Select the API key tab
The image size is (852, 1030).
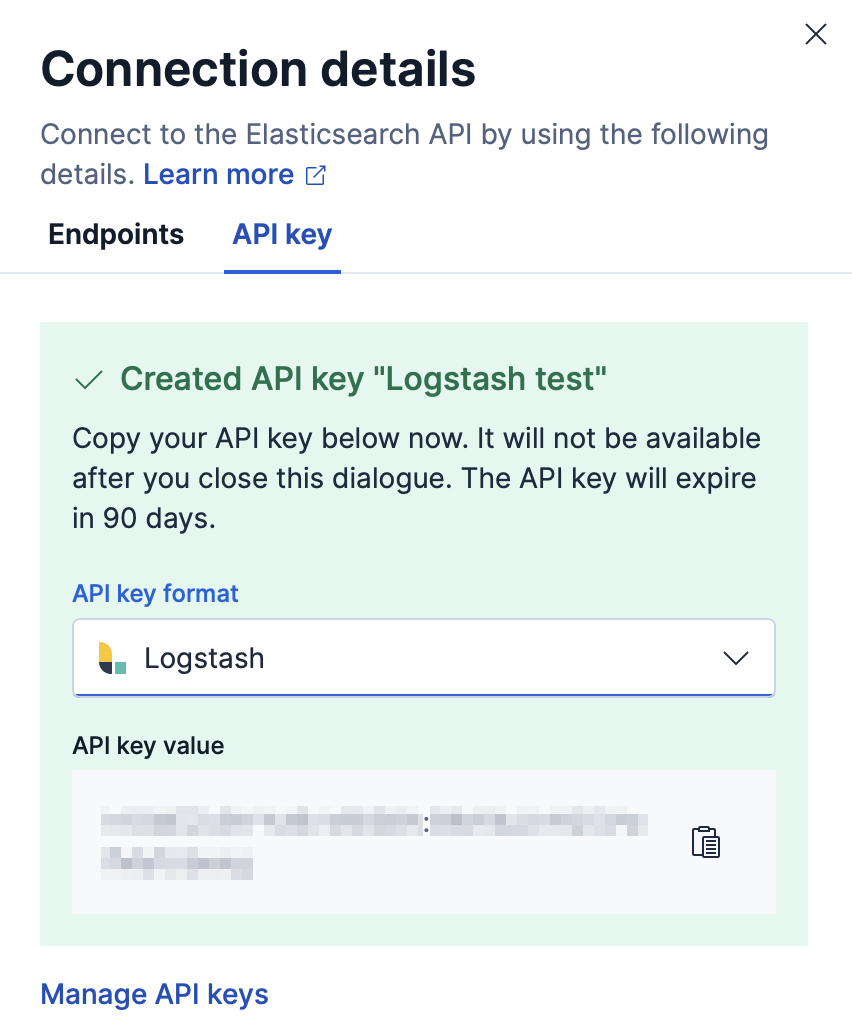pyautogui.click(x=281, y=234)
